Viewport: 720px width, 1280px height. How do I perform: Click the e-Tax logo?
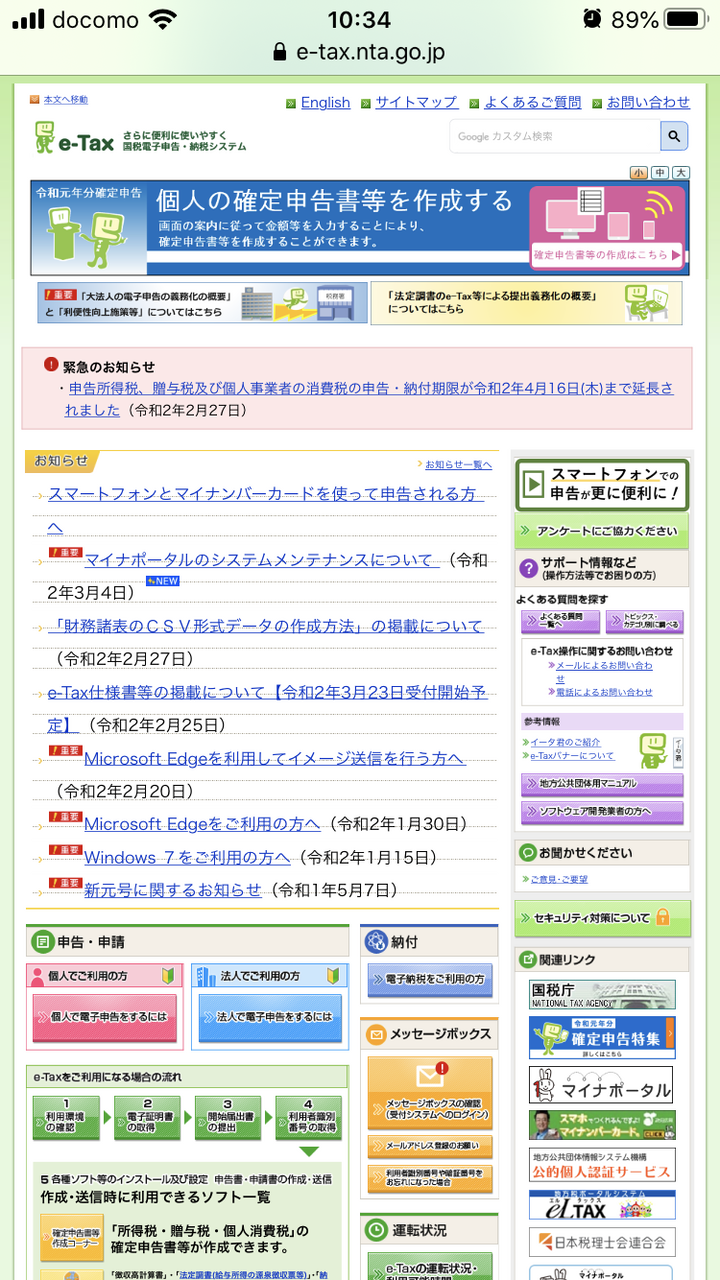coord(75,137)
